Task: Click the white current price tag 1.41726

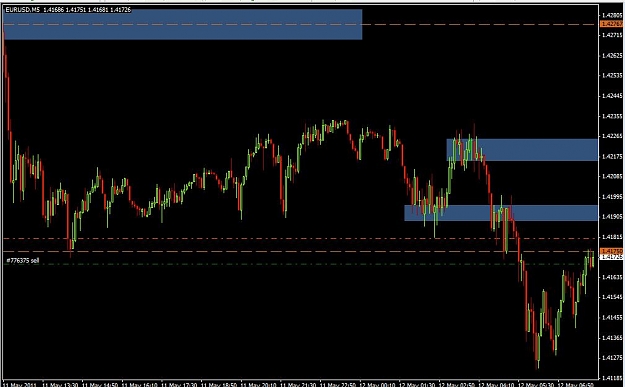Action: (612, 257)
